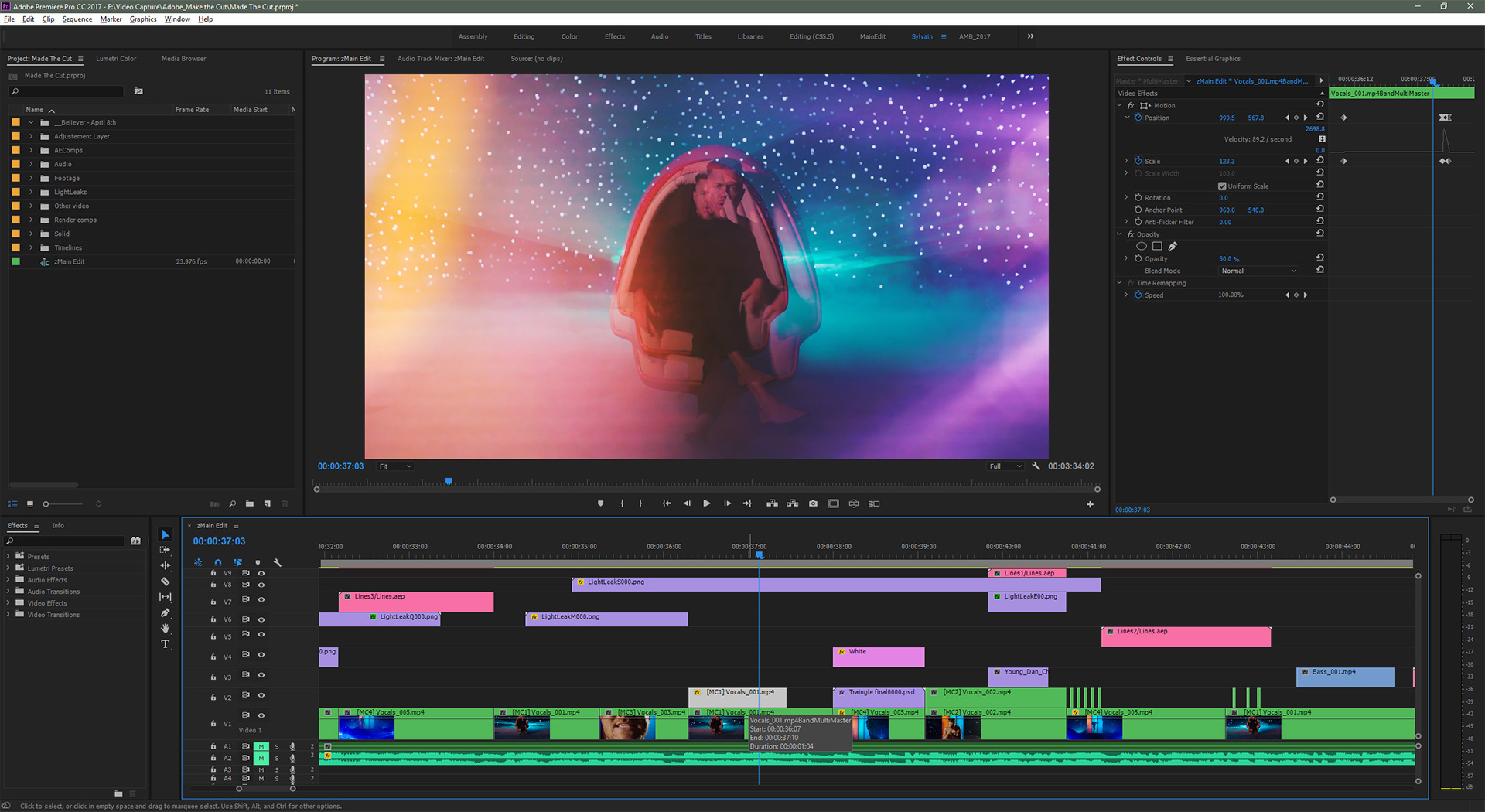Select the Razor tool
Image resolution: width=1485 pixels, height=812 pixels.
pos(165,582)
